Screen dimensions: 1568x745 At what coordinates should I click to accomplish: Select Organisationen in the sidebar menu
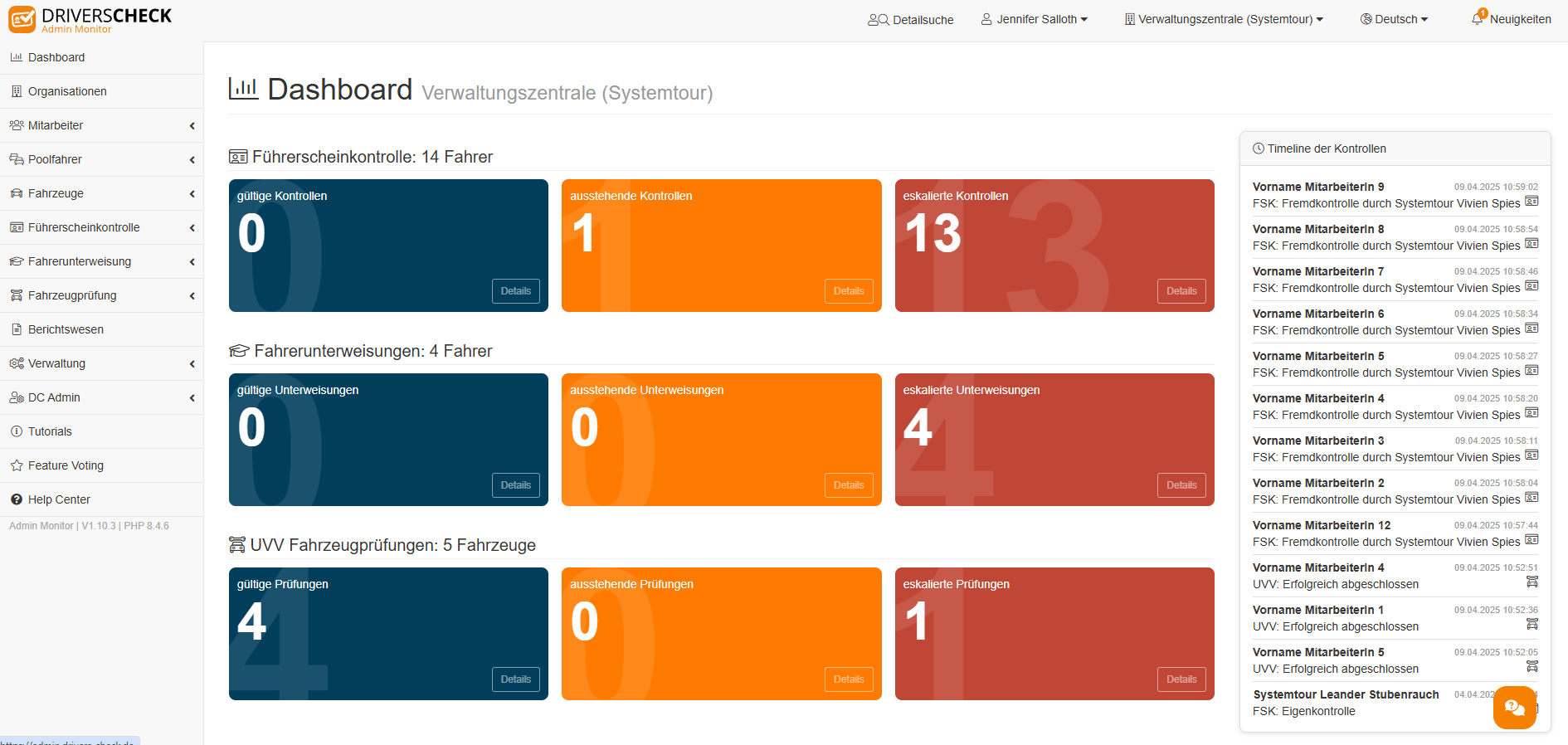(x=101, y=91)
